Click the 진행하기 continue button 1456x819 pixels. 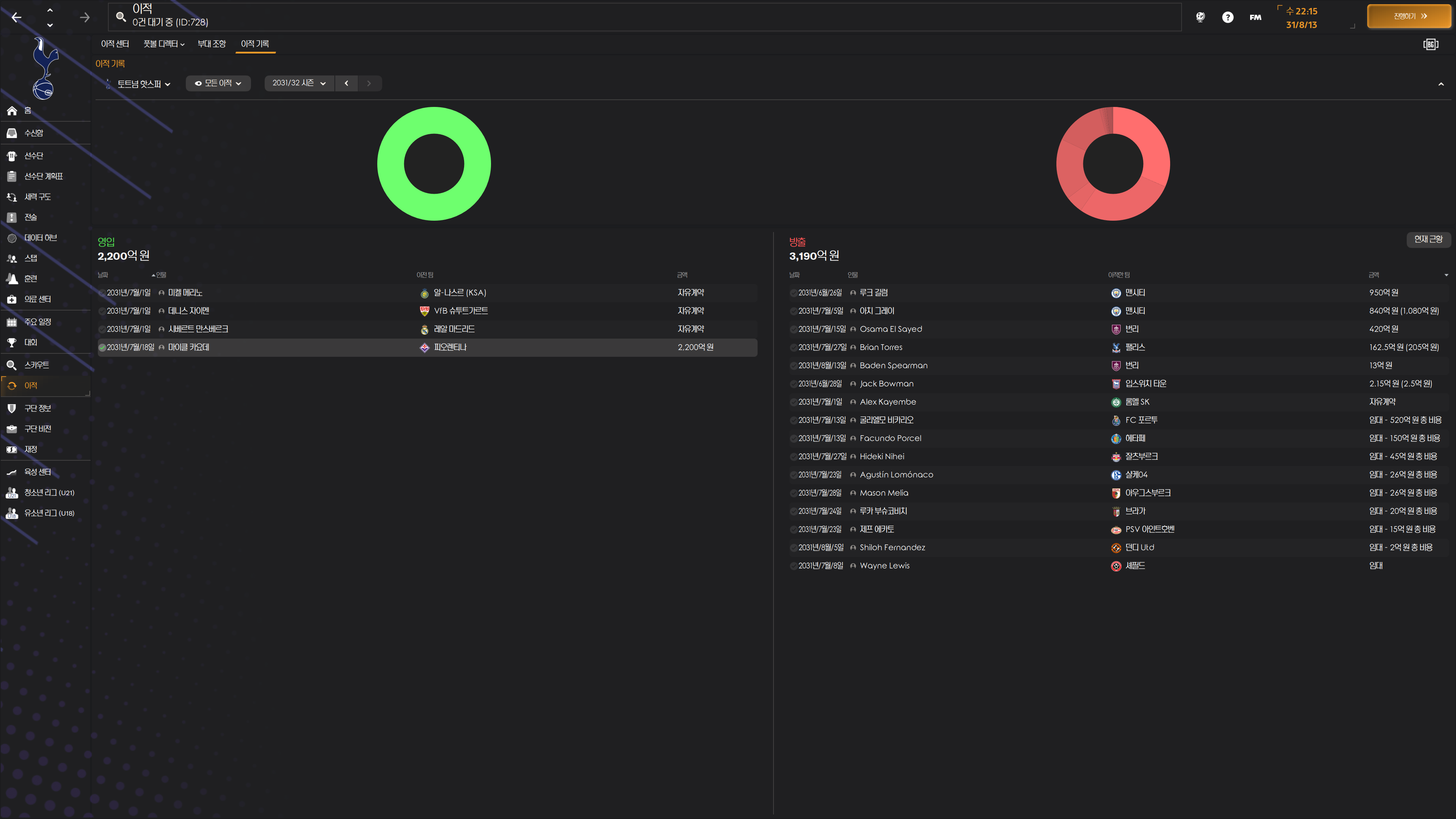coord(1409,16)
